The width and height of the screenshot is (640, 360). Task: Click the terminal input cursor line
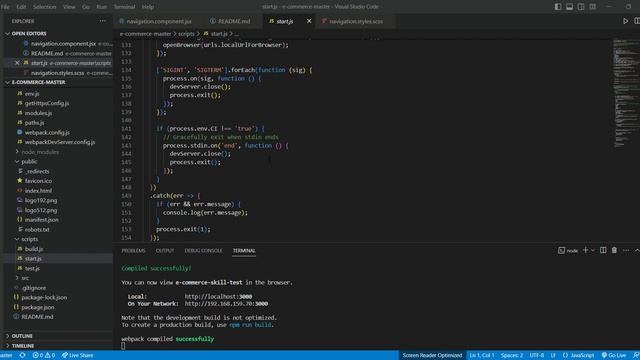(x=123, y=346)
